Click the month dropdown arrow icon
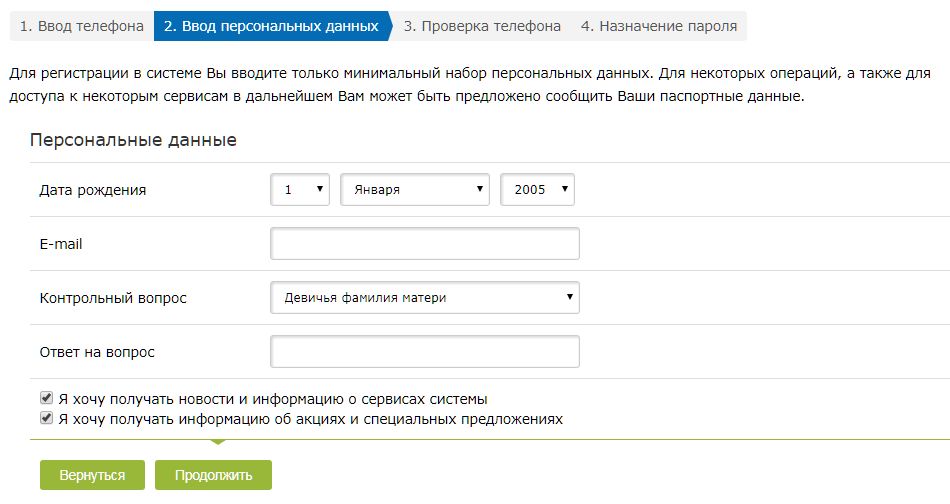This screenshot has width=950, height=504. [x=480, y=190]
